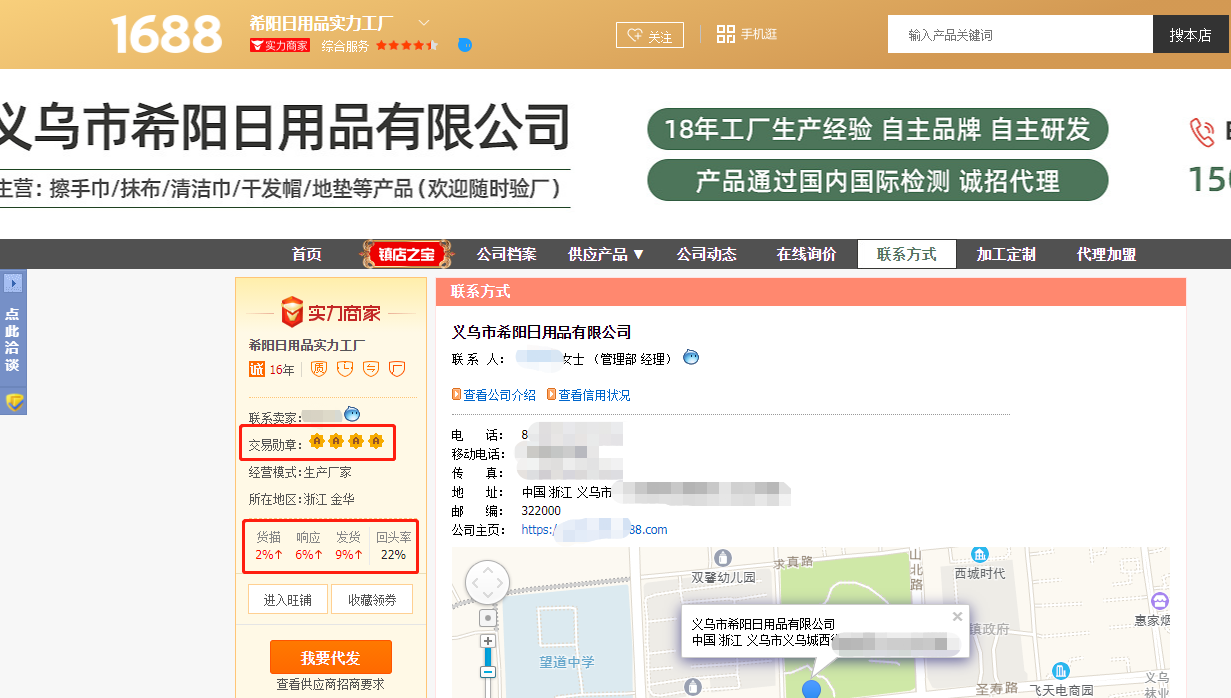Open the 加工定制 navigation tab

tap(1006, 254)
